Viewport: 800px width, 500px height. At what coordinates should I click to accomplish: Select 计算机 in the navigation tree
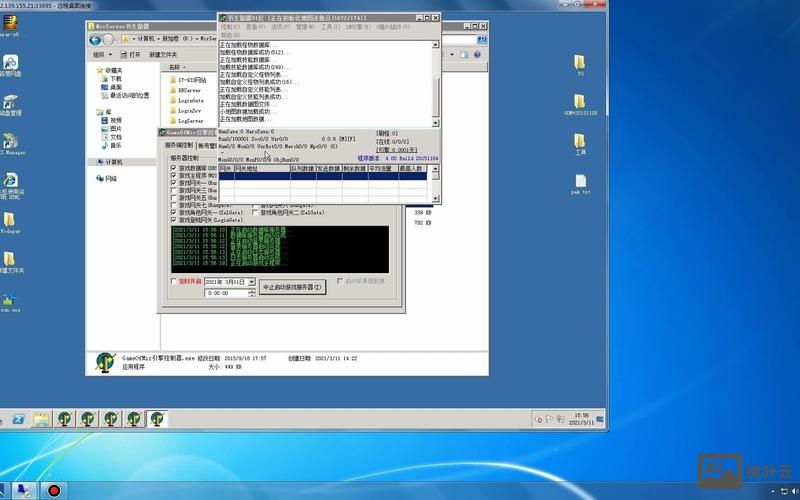(112, 161)
